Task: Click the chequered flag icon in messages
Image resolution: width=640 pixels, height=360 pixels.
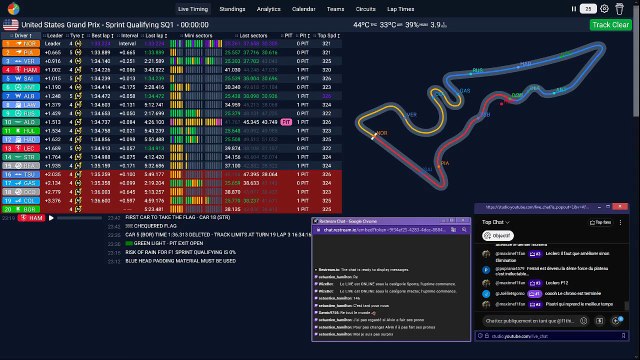Action: point(129,226)
